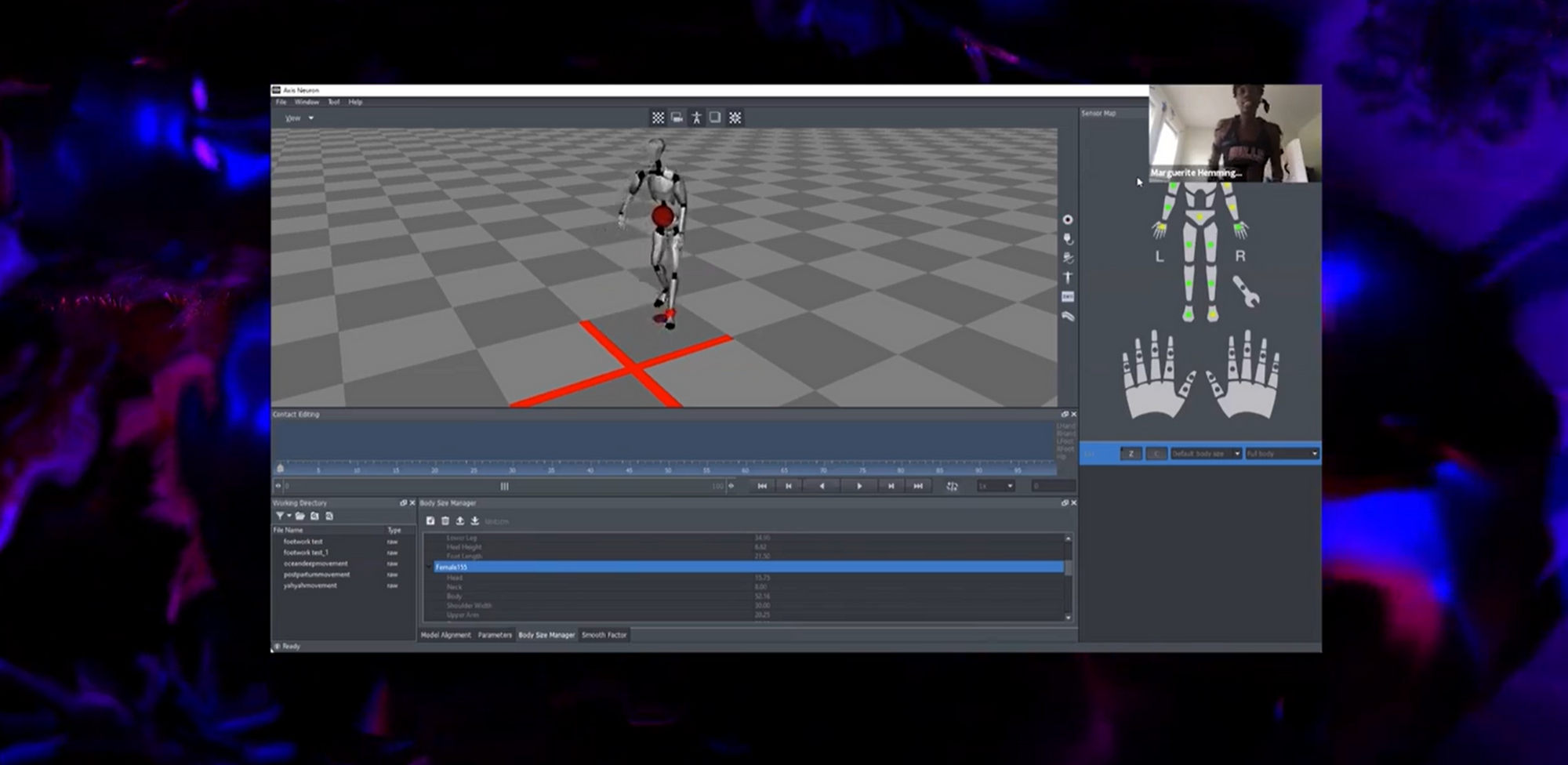Select the 'footwork test_1' file

coord(306,553)
